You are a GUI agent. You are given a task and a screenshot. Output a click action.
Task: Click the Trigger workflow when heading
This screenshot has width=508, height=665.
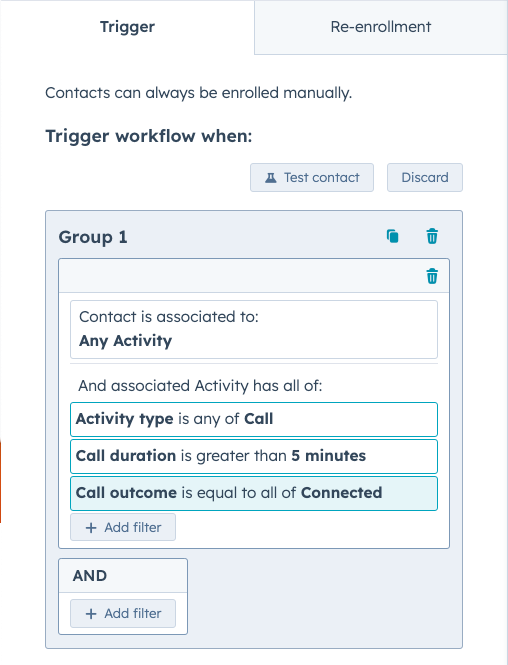pos(148,137)
